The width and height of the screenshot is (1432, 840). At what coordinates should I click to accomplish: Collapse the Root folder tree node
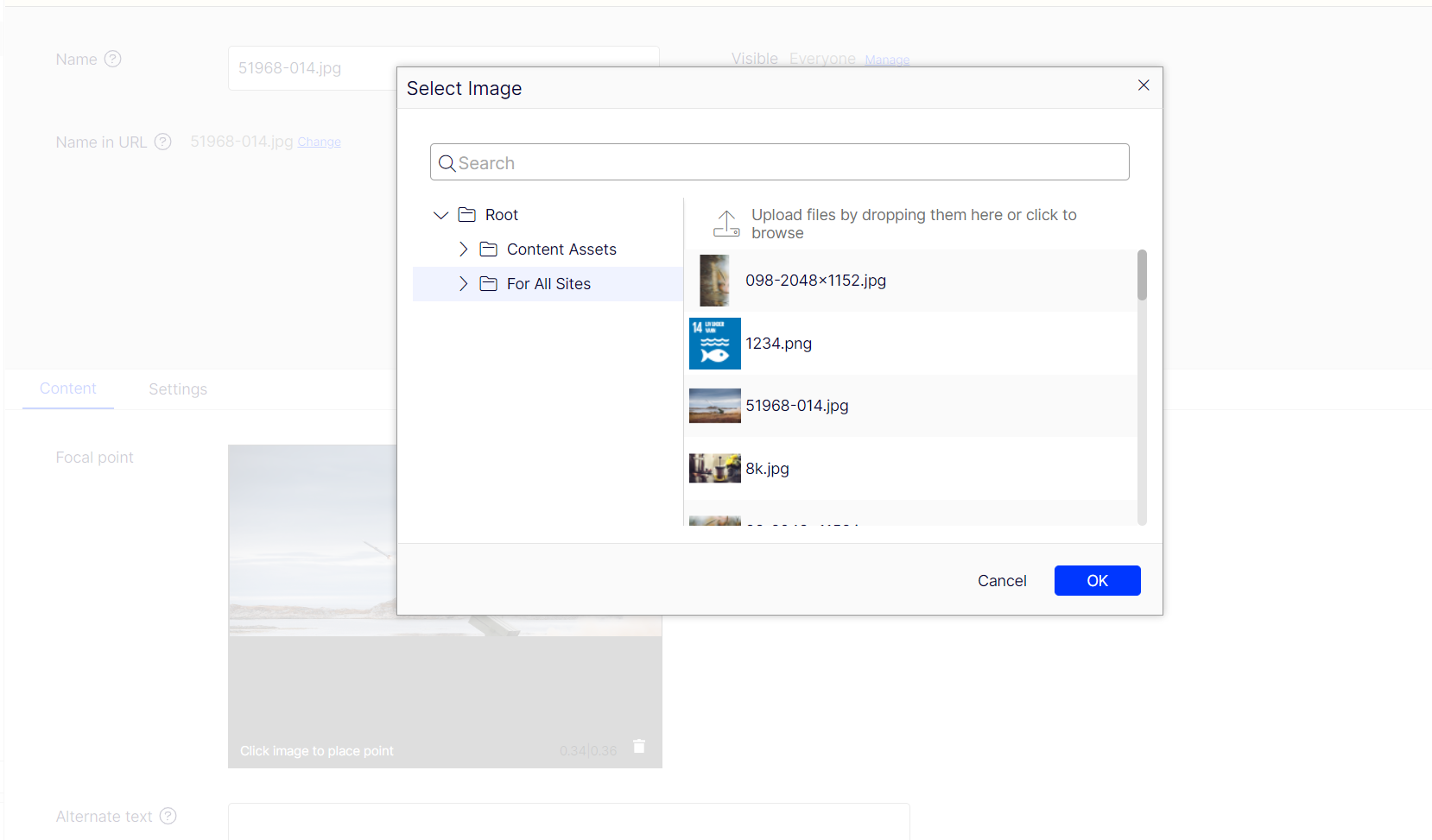(x=440, y=215)
